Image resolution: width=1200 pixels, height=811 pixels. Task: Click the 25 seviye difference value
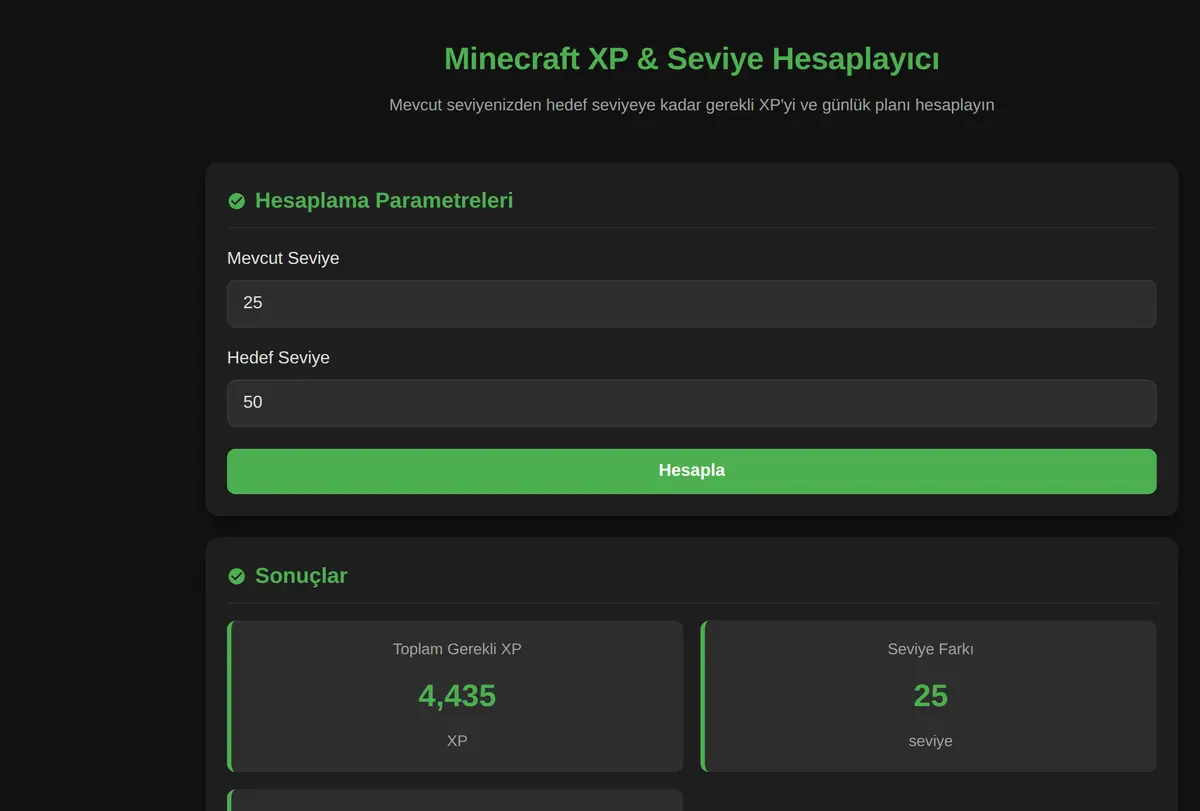coord(930,695)
